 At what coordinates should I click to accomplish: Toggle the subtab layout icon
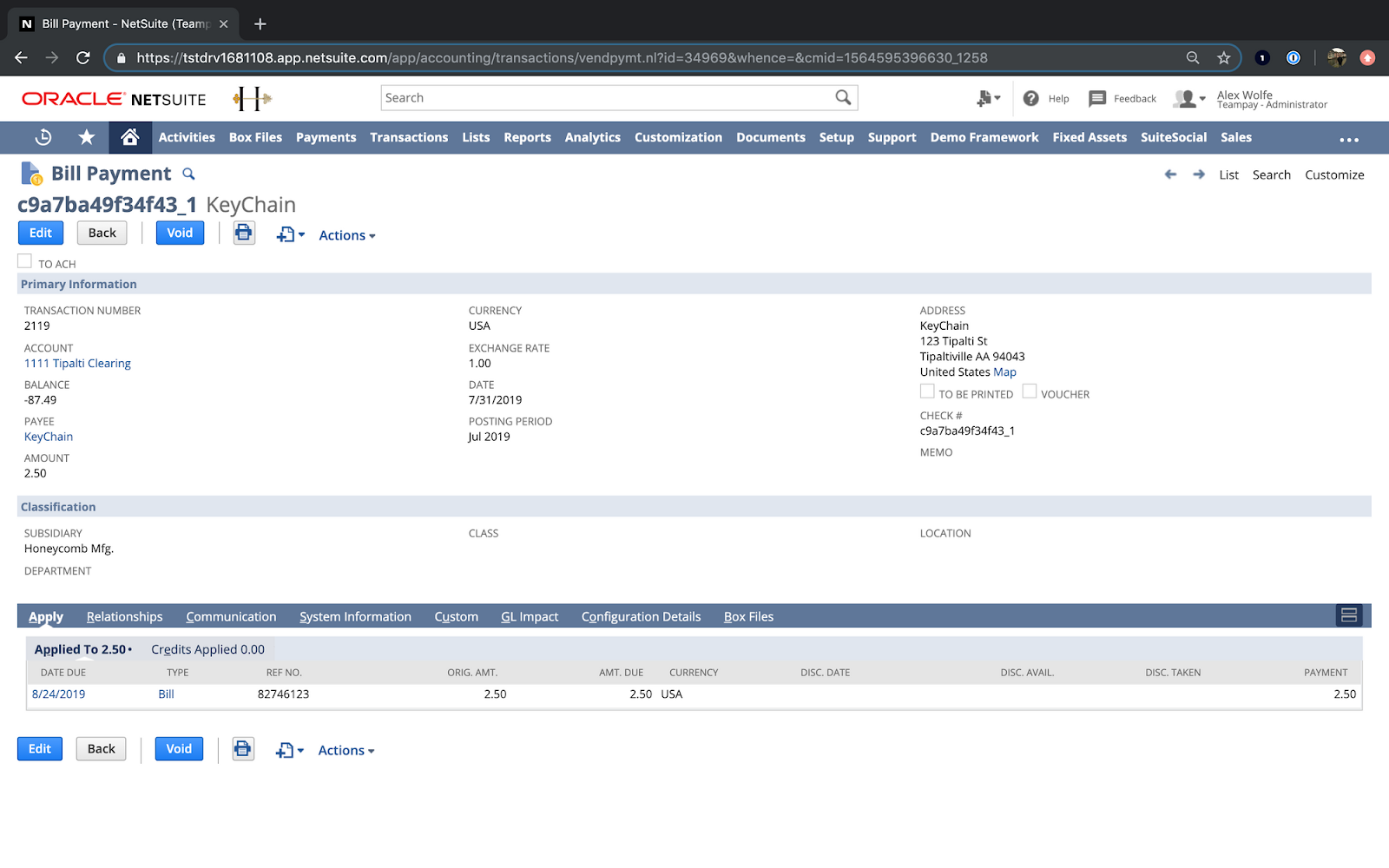pyautogui.click(x=1349, y=615)
